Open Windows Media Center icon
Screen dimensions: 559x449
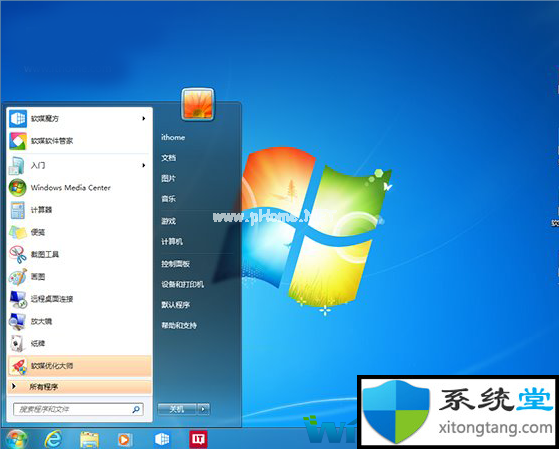pyautogui.click(x=17, y=188)
